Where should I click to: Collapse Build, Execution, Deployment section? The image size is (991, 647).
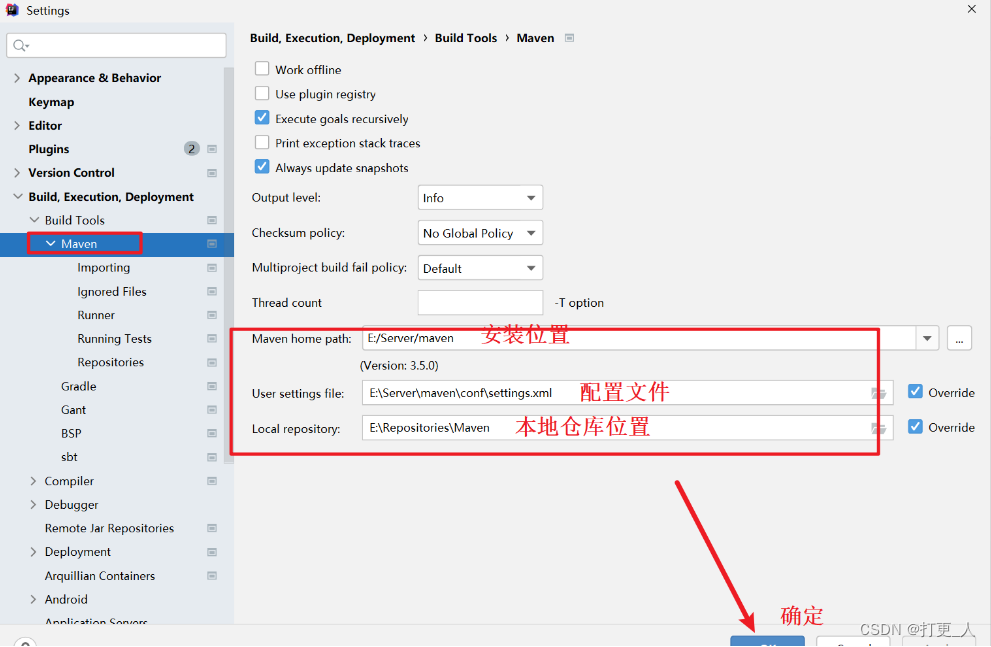coord(18,197)
